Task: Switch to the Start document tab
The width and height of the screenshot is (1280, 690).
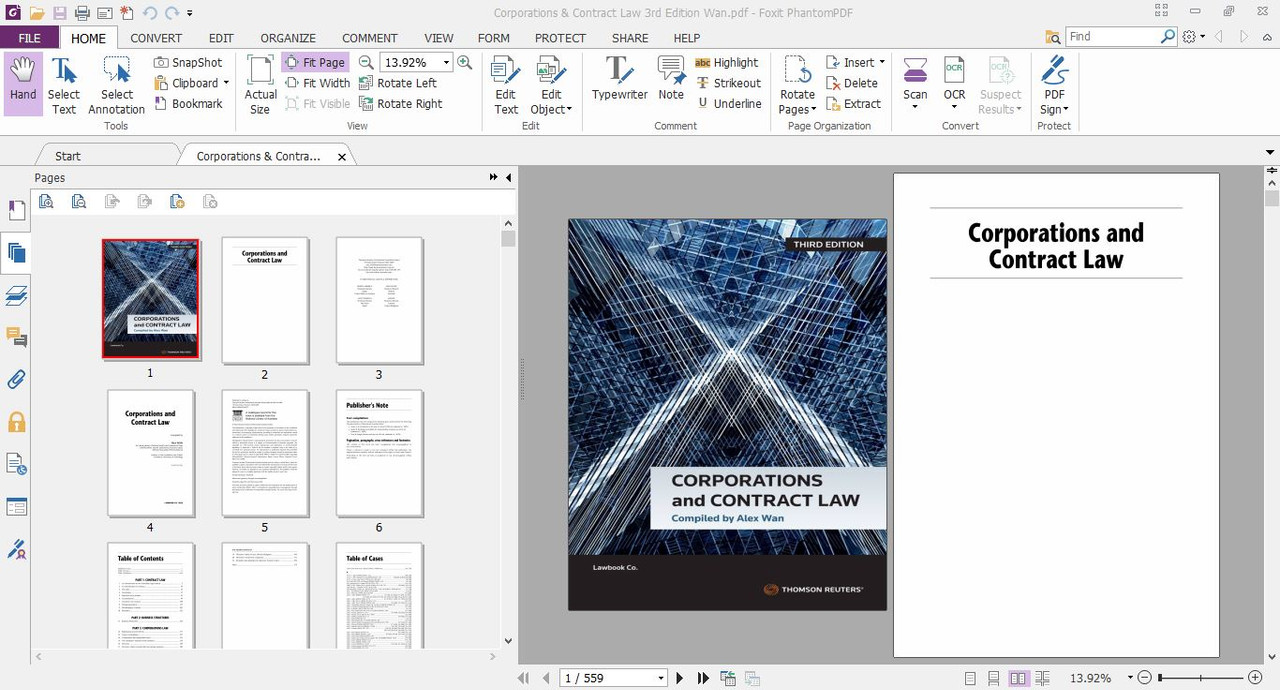Action: pyautogui.click(x=68, y=156)
